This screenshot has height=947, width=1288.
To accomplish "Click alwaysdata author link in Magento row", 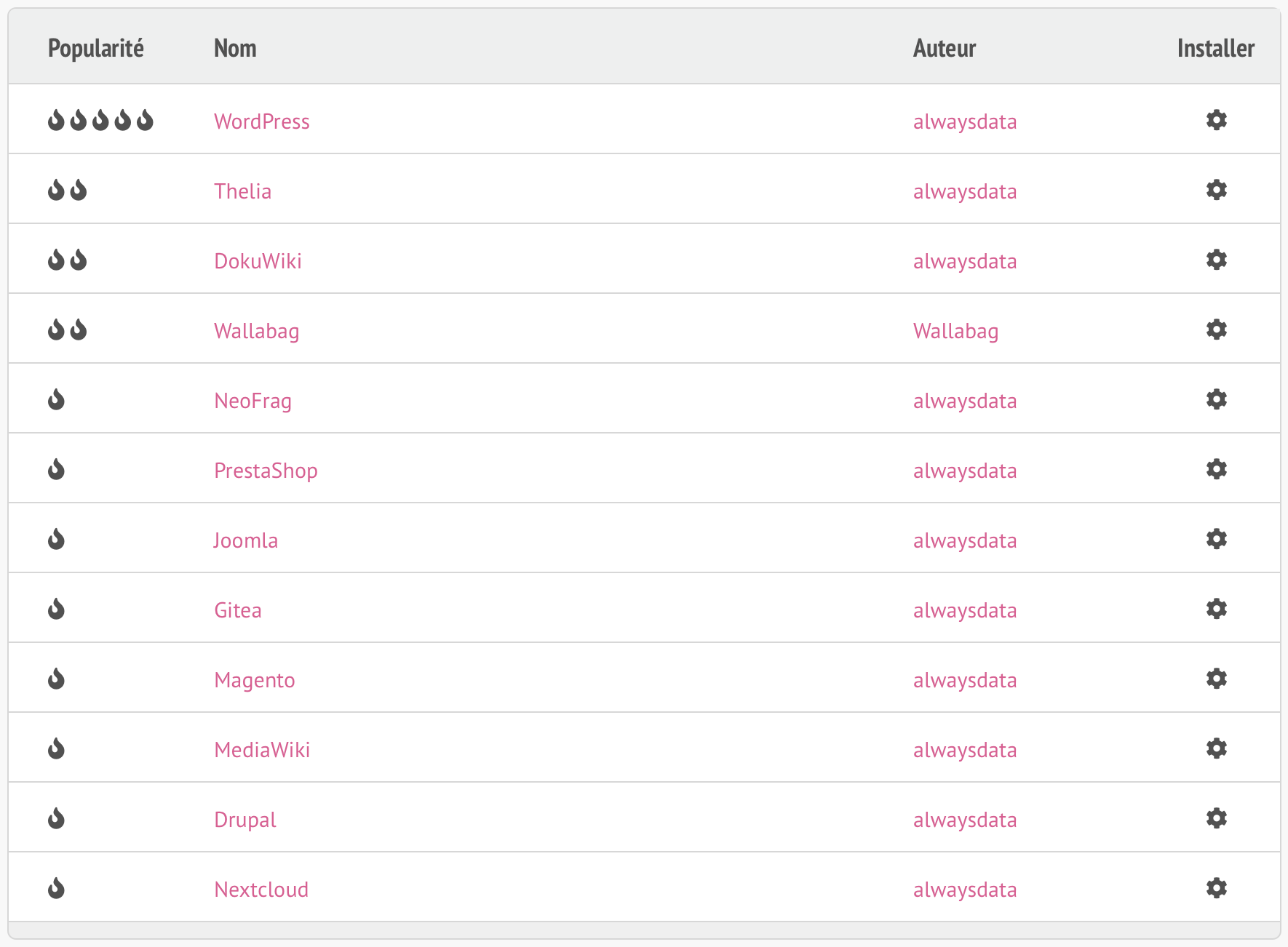I will tap(965, 680).
